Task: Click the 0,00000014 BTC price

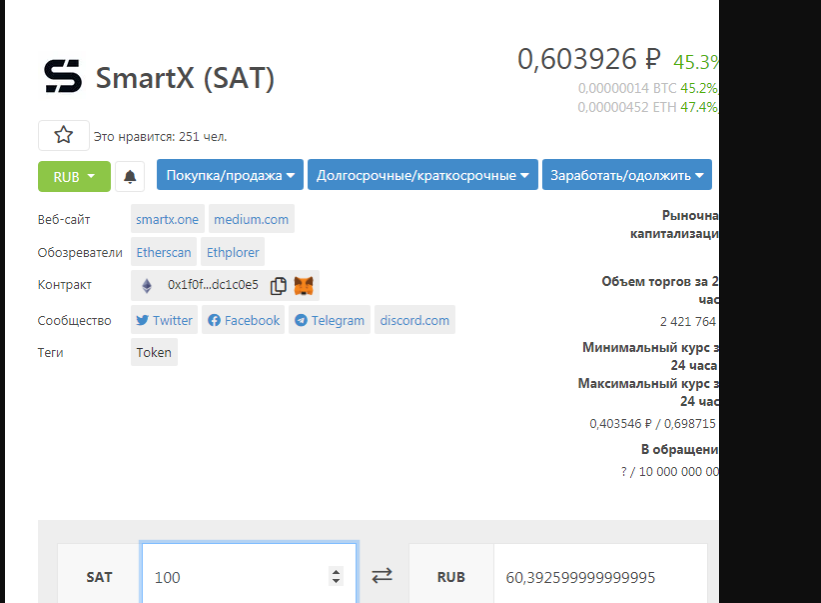Action: pyautogui.click(x=627, y=88)
